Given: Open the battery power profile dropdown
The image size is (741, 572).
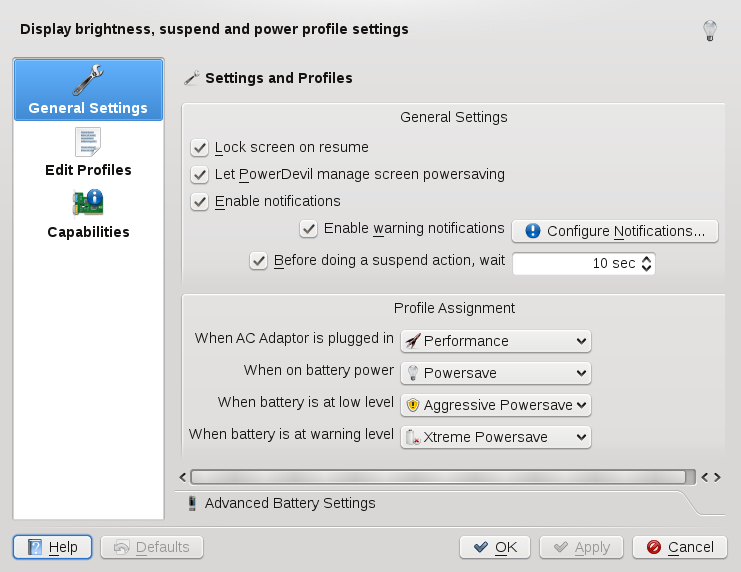Looking at the screenshot, I should [x=496, y=373].
